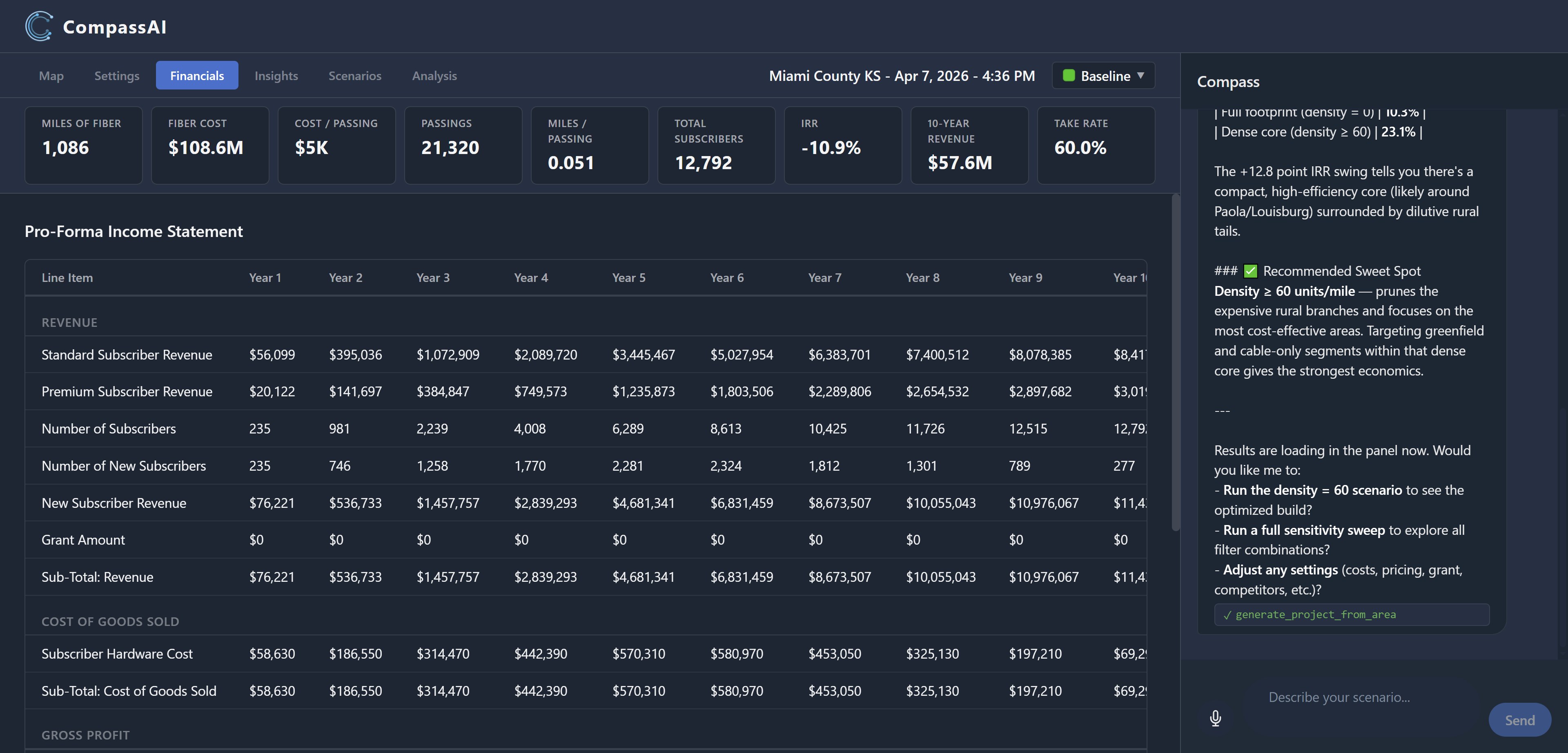
Task: Click the 'Pro-Forma Income Statement' heading
Action: [x=133, y=232]
